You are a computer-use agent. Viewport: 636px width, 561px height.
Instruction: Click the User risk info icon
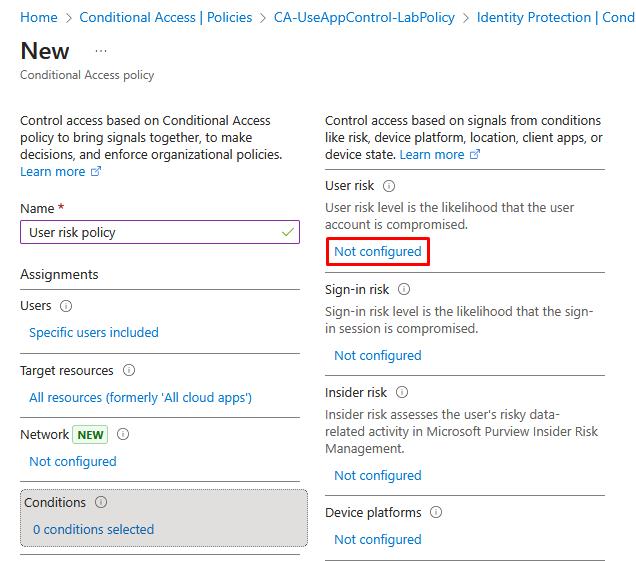[389, 186]
